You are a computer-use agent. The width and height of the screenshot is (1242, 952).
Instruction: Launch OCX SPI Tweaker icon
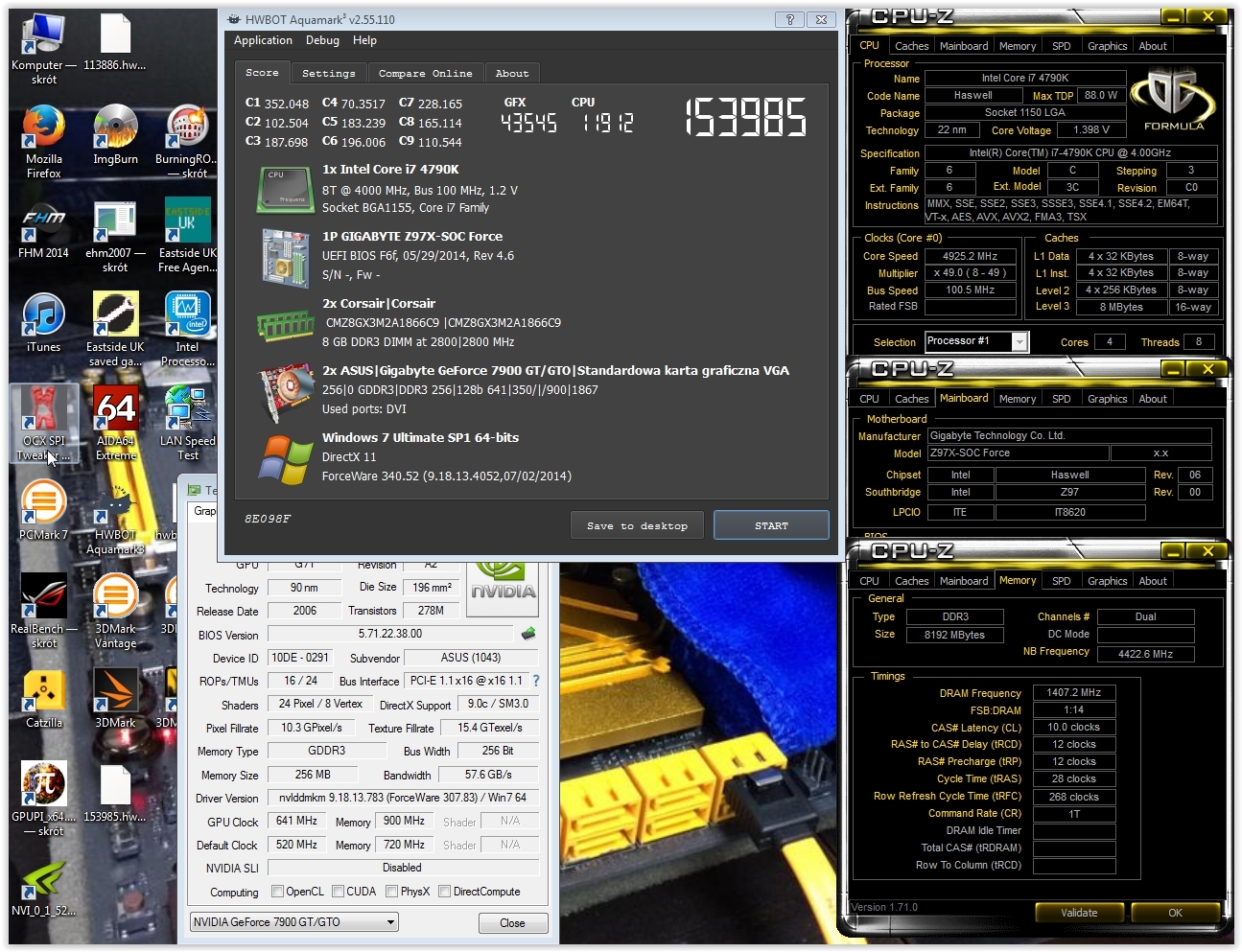[x=43, y=425]
